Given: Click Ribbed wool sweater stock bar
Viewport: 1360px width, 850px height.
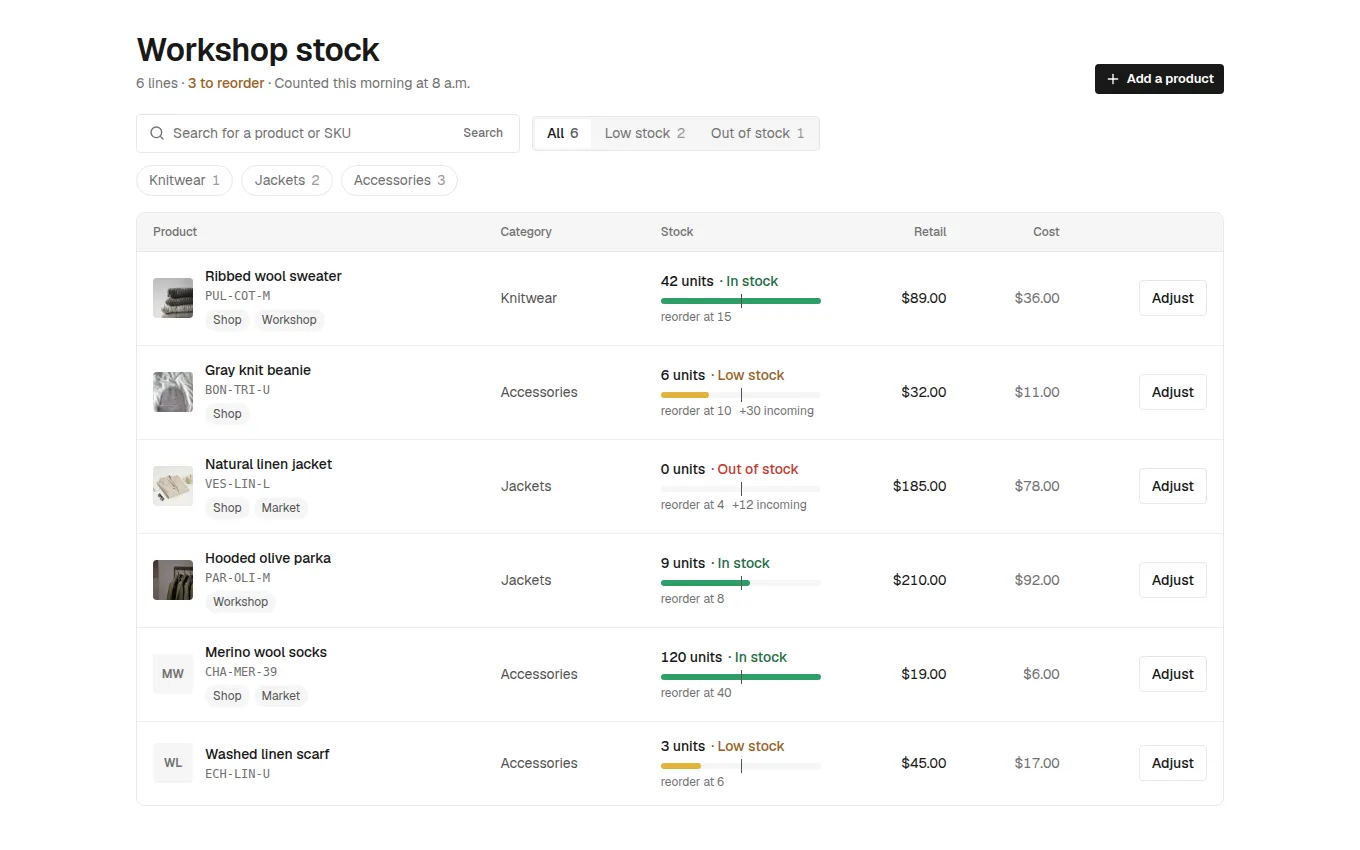Looking at the screenshot, I should pyautogui.click(x=741, y=301).
